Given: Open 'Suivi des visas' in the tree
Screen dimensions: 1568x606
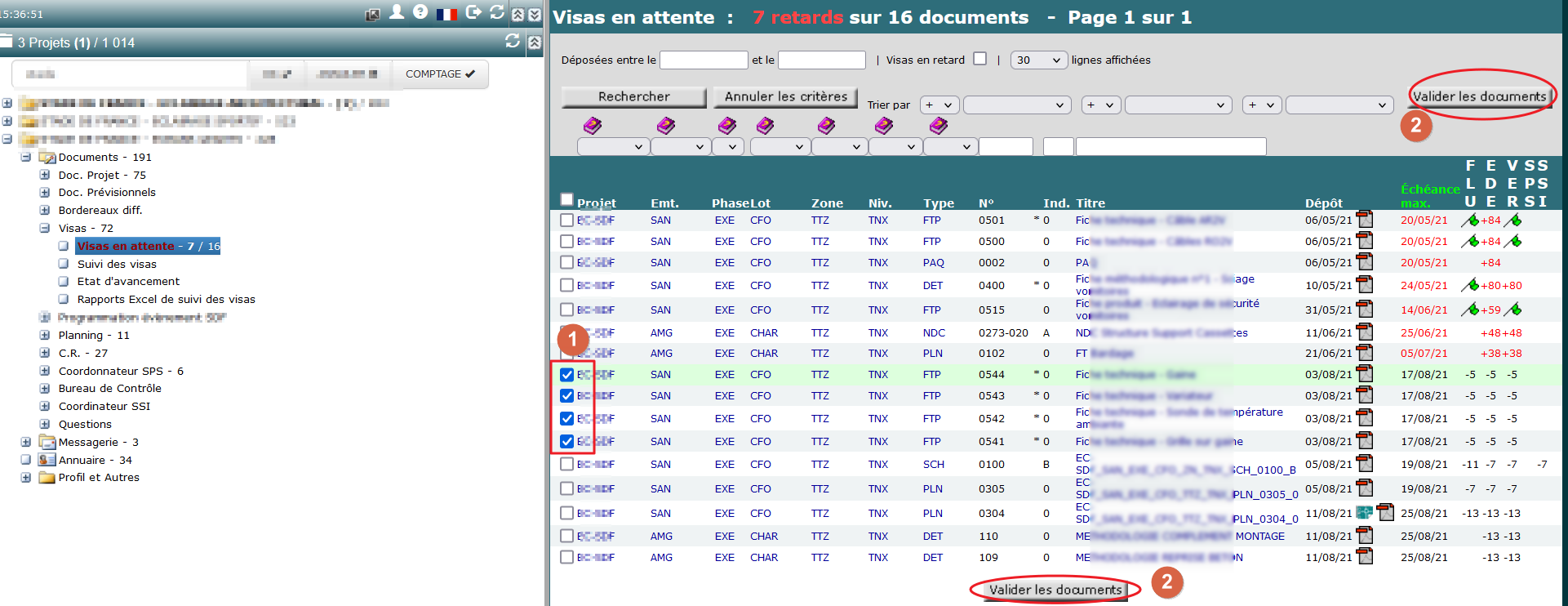Looking at the screenshot, I should coord(117,264).
